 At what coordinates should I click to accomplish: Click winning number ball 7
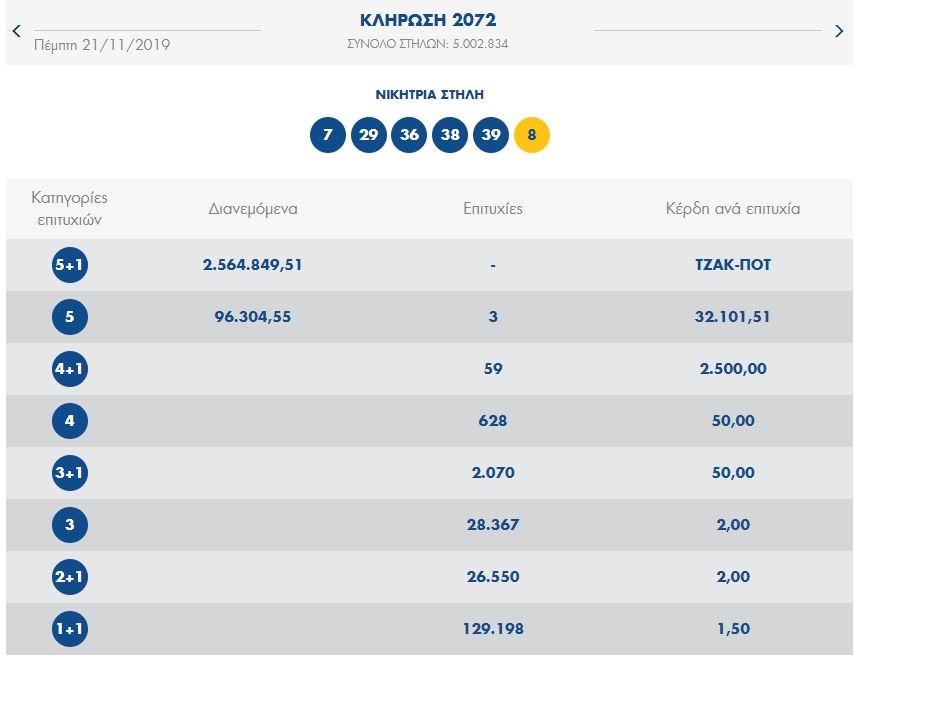pos(328,135)
